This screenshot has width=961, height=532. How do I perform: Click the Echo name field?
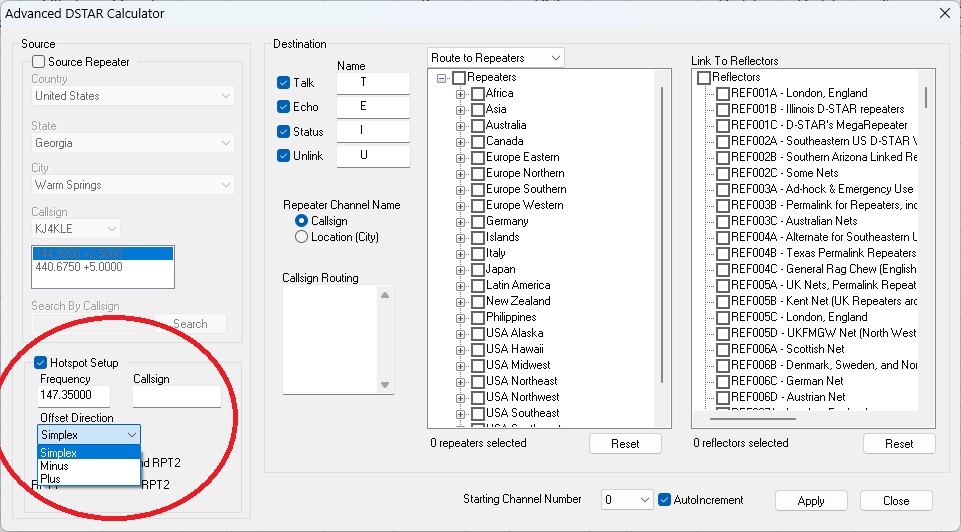coord(373,107)
